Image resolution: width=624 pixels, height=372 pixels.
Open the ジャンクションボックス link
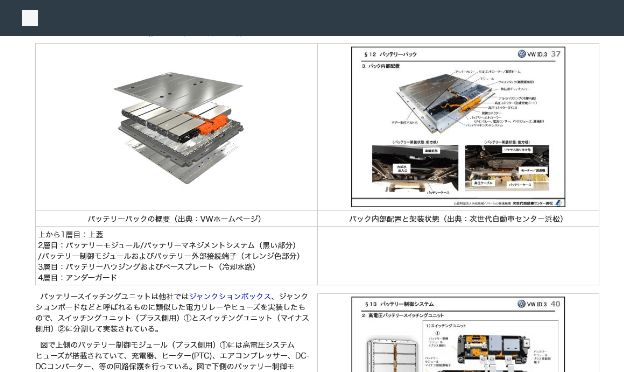230,296
